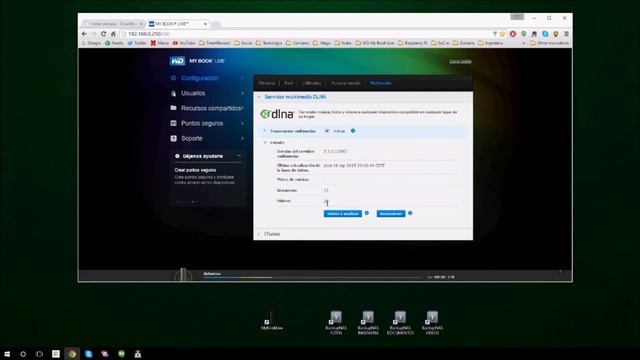
Task: Open the Chrome menu hamburger icon
Action: (566, 34)
